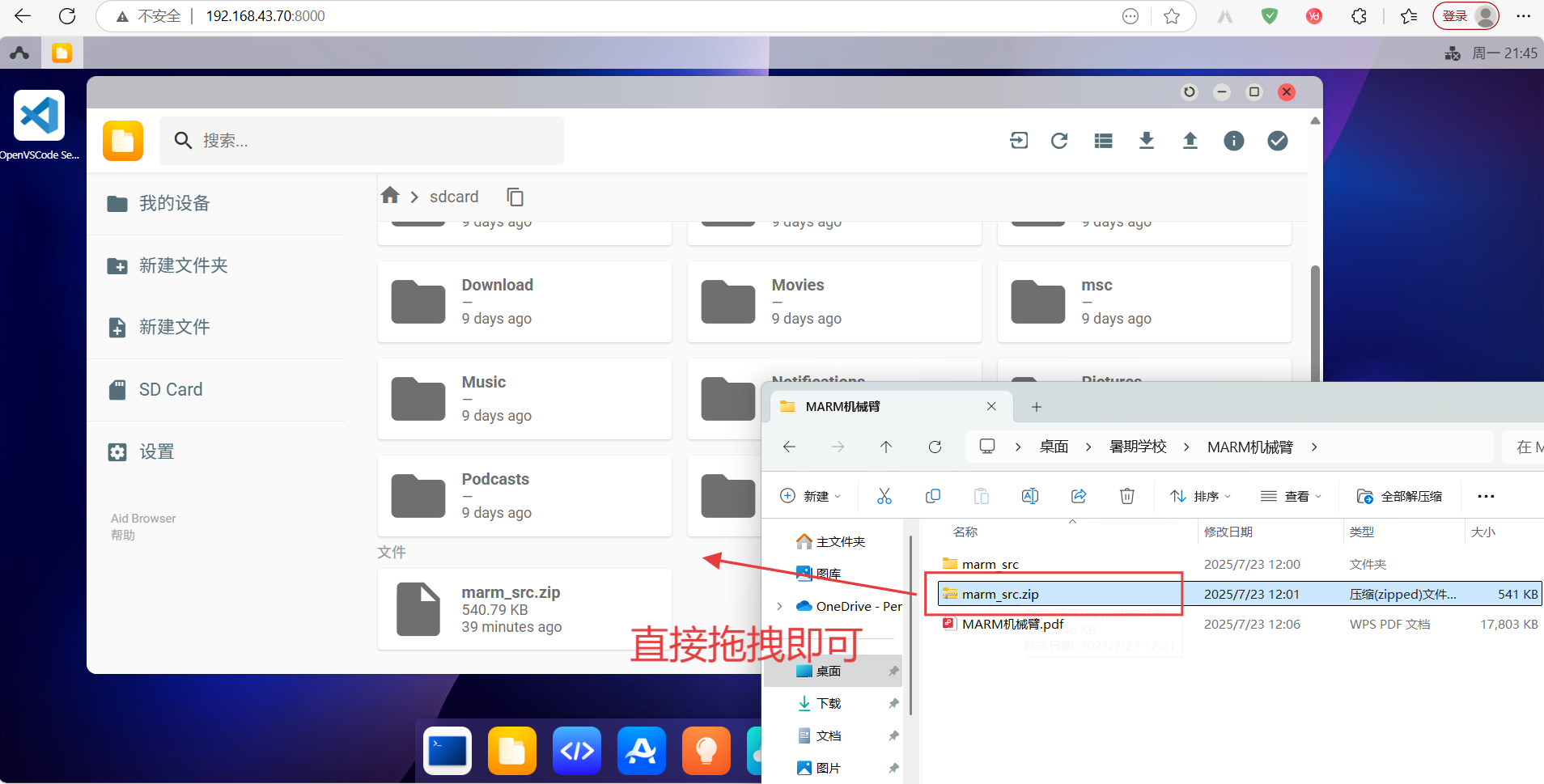
Task: Refresh the sdcard file listing
Action: click(x=1058, y=141)
